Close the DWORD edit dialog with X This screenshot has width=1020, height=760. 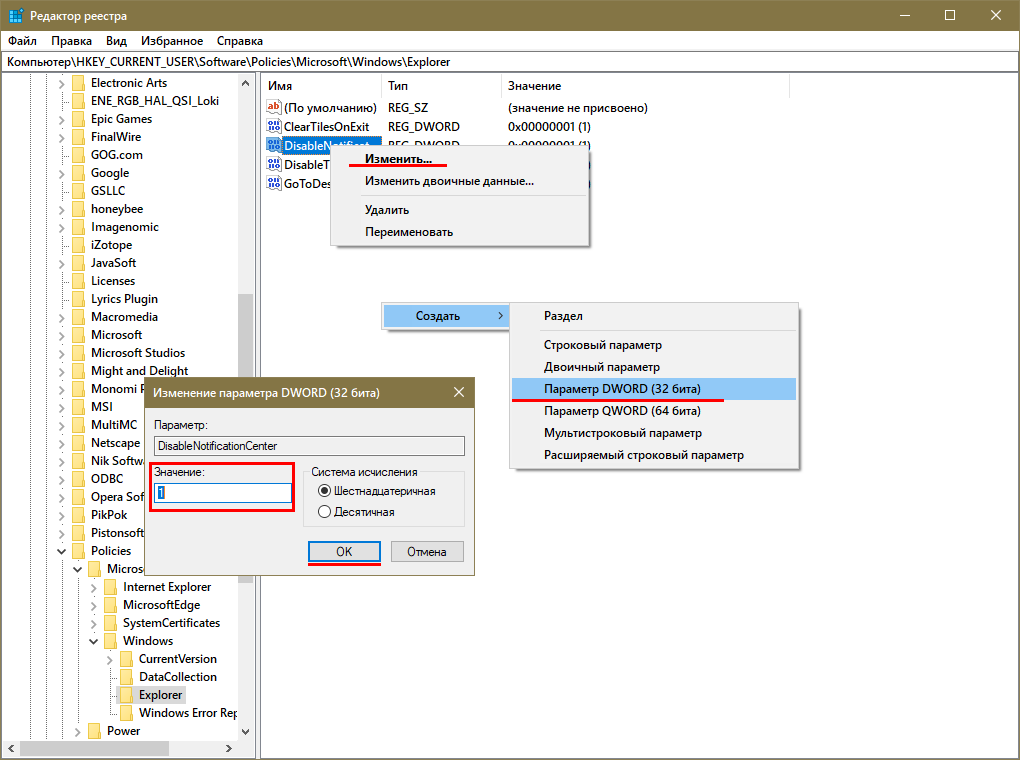point(459,392)
